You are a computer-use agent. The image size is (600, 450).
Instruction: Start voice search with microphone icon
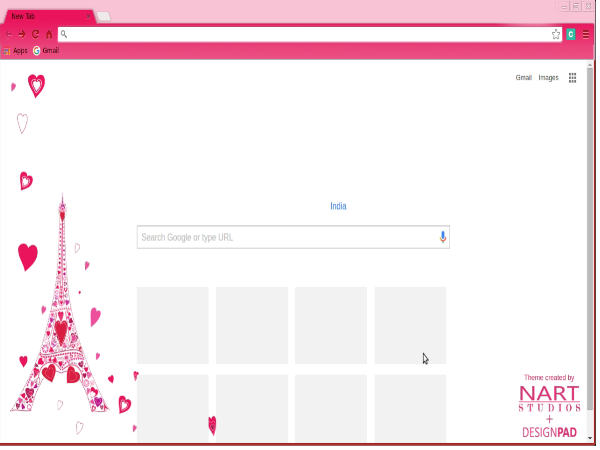click(443, 237)
